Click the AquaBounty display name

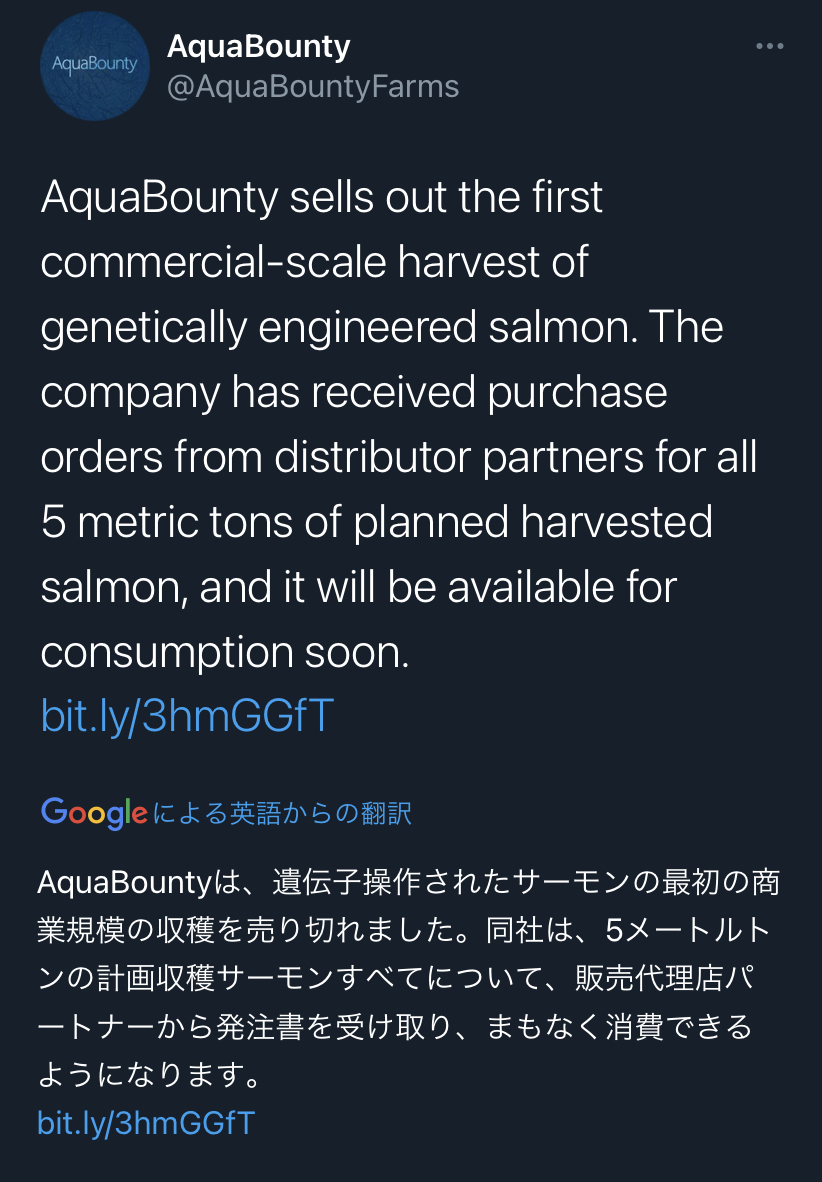[259, 46]
